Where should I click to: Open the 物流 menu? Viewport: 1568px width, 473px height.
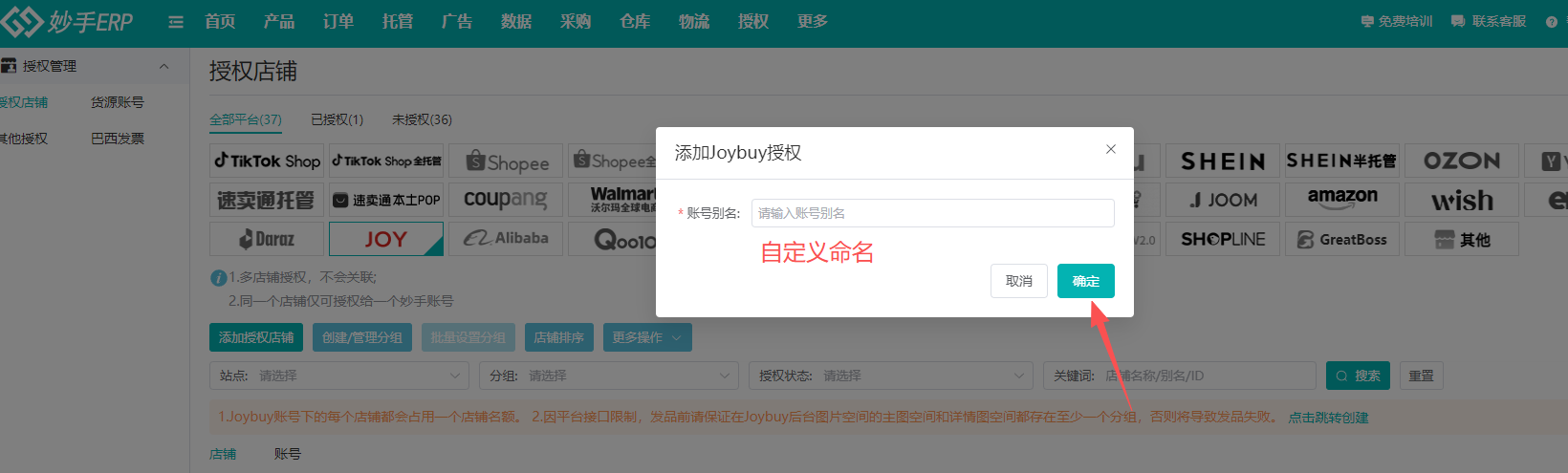click(694, 21)
